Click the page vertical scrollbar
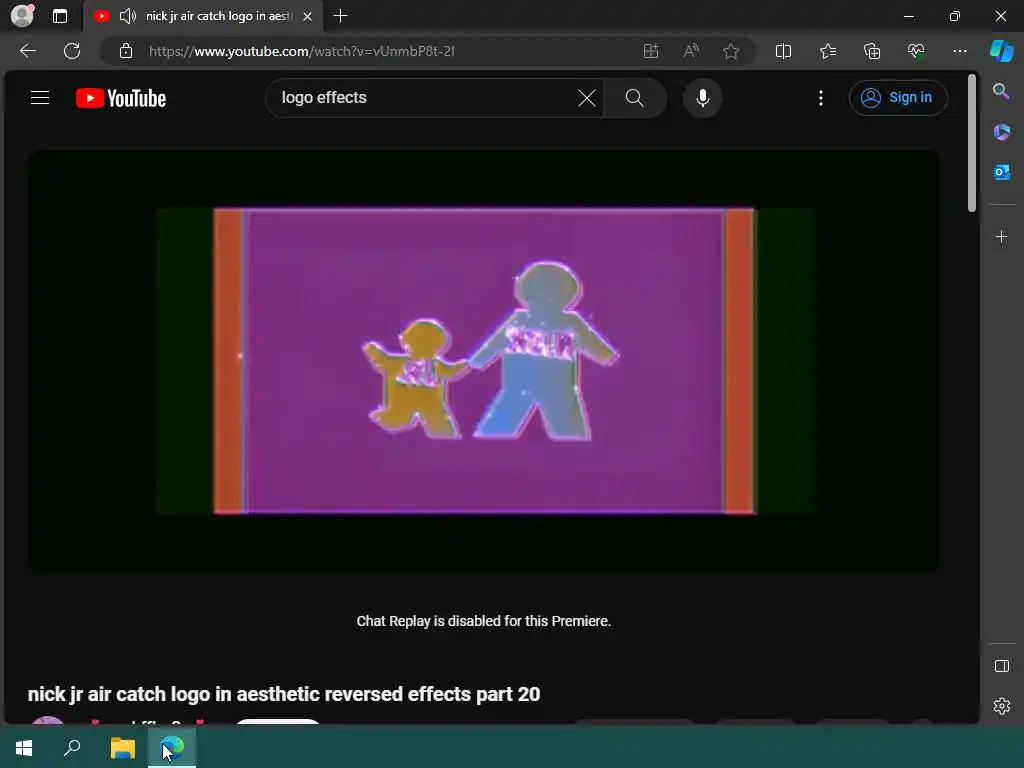Screen dimensions: 1024x768 972,144
